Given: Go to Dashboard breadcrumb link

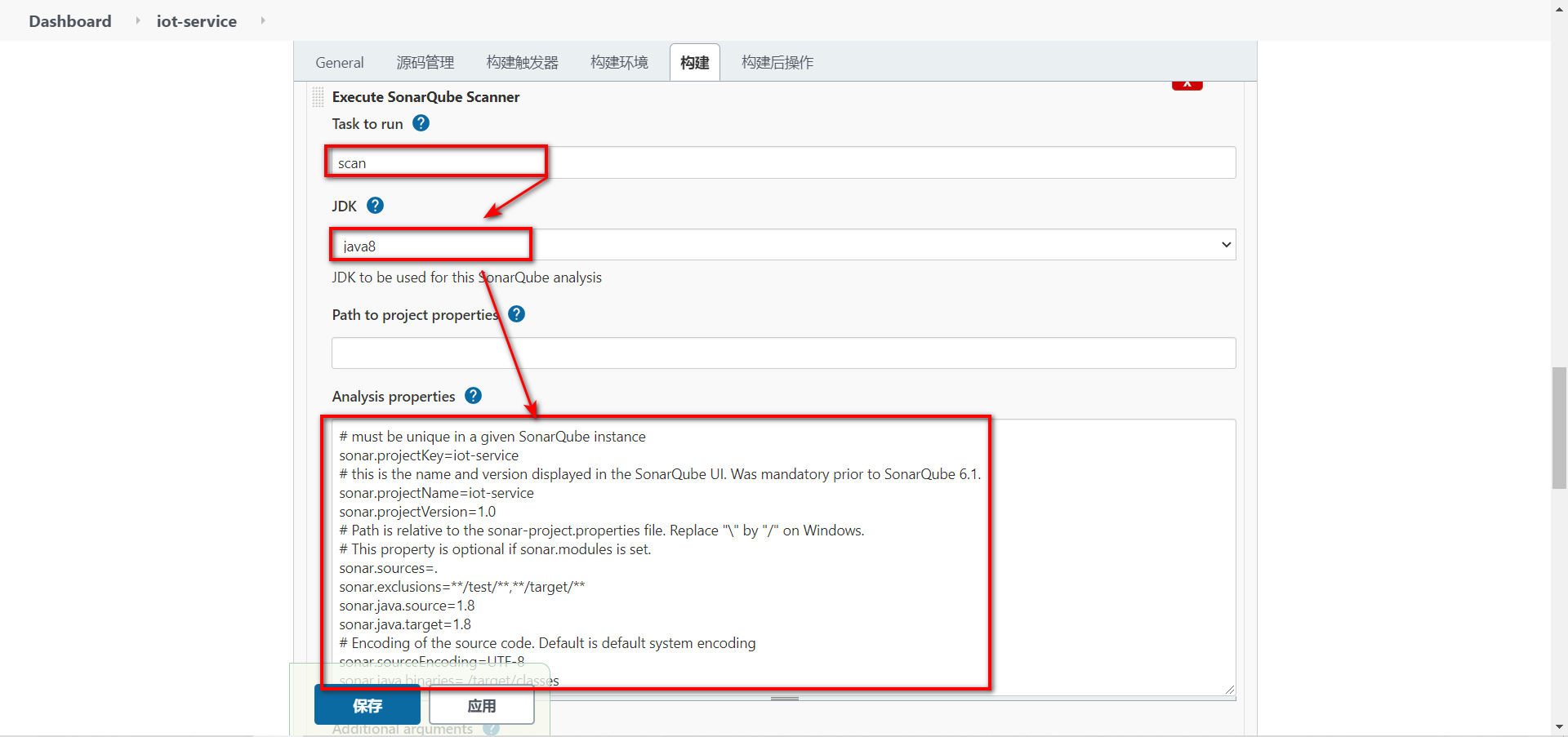Looking at the screenshot, I should click(70, 21).
